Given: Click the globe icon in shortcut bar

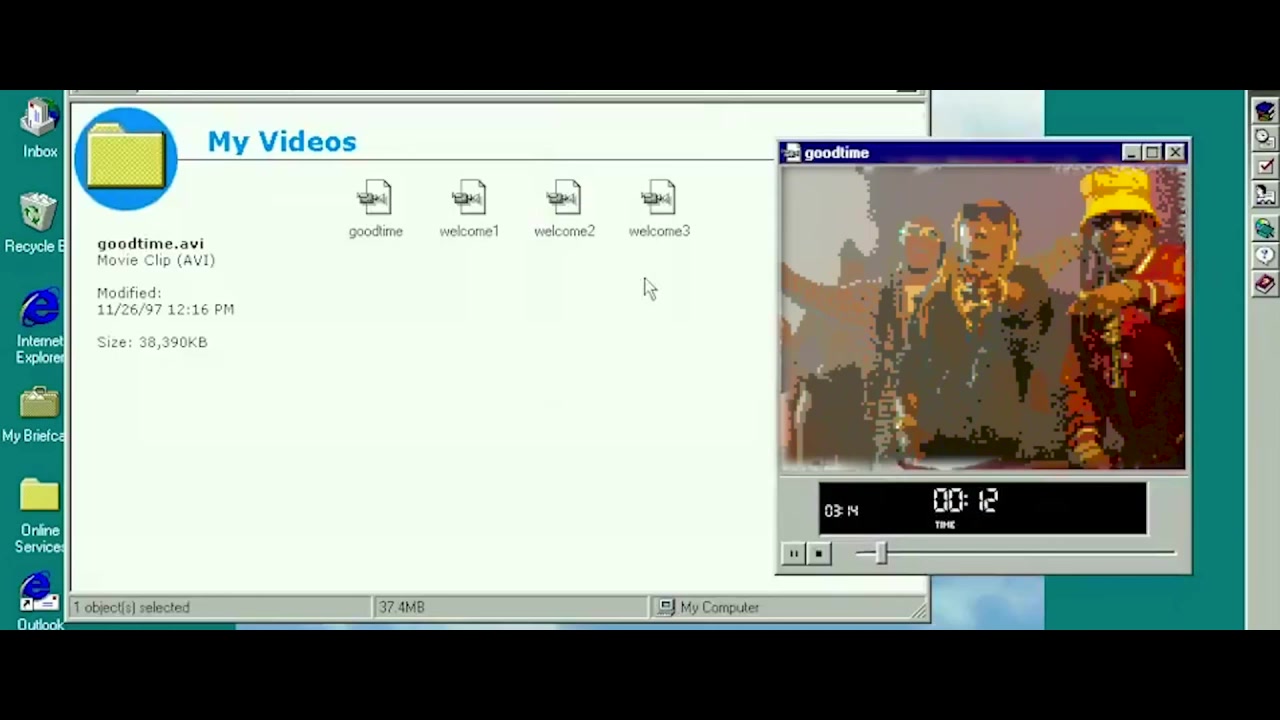Looking at the screenshot, I should (x=1265, y=228).
